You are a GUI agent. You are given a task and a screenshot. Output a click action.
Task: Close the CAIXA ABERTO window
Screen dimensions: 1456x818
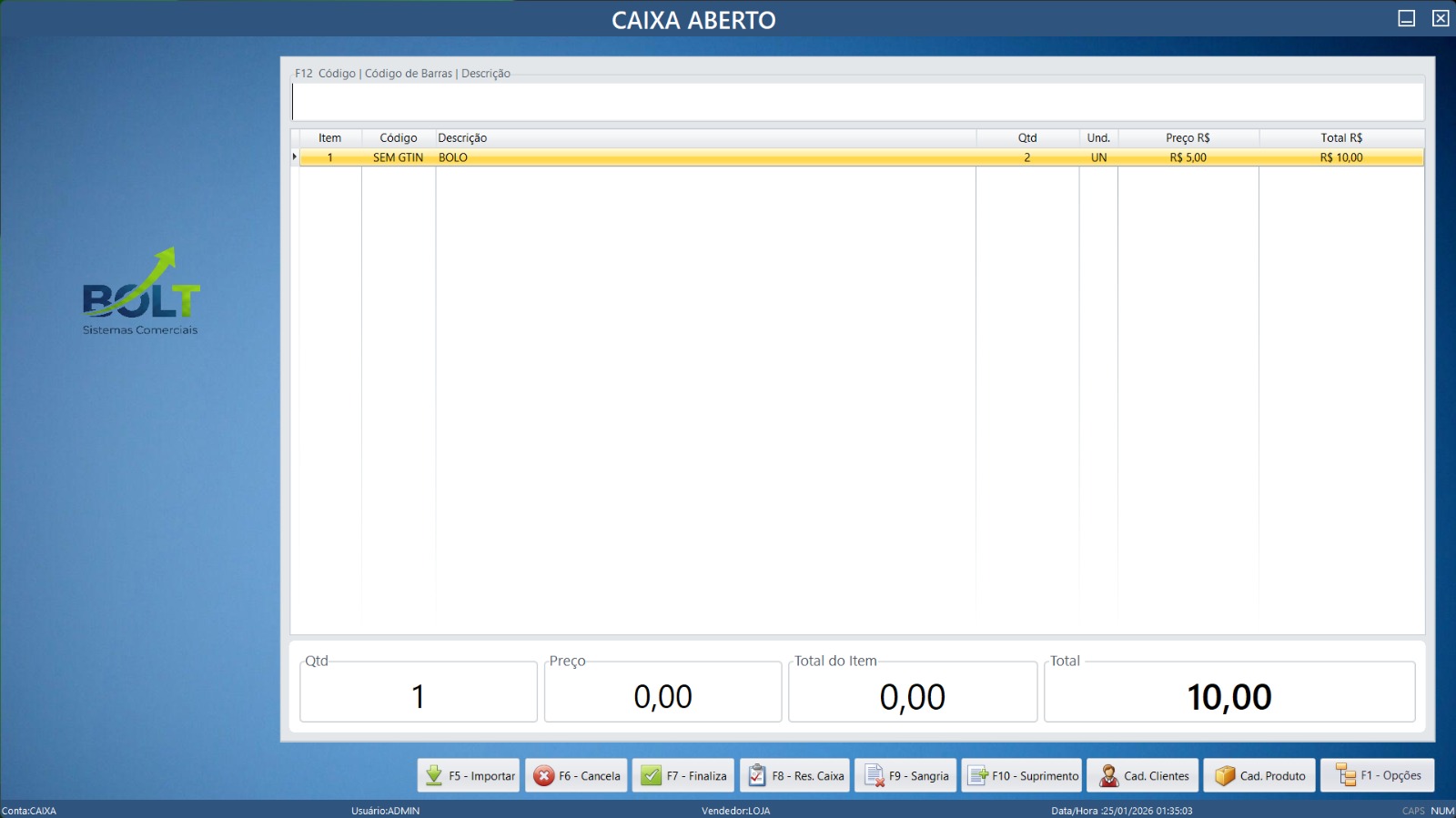pos(1441,18)
